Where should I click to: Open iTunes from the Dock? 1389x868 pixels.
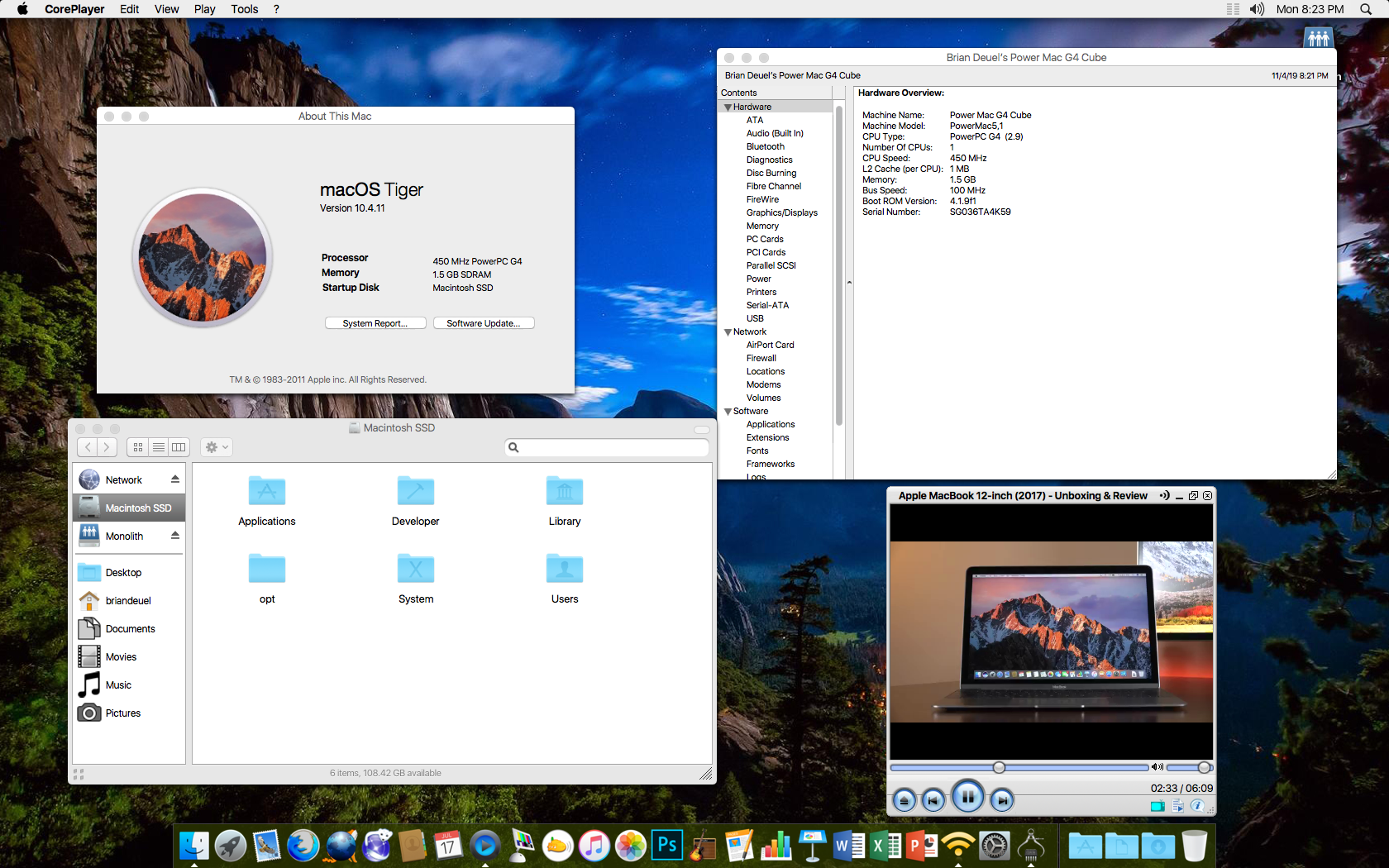tap(594, 846)
